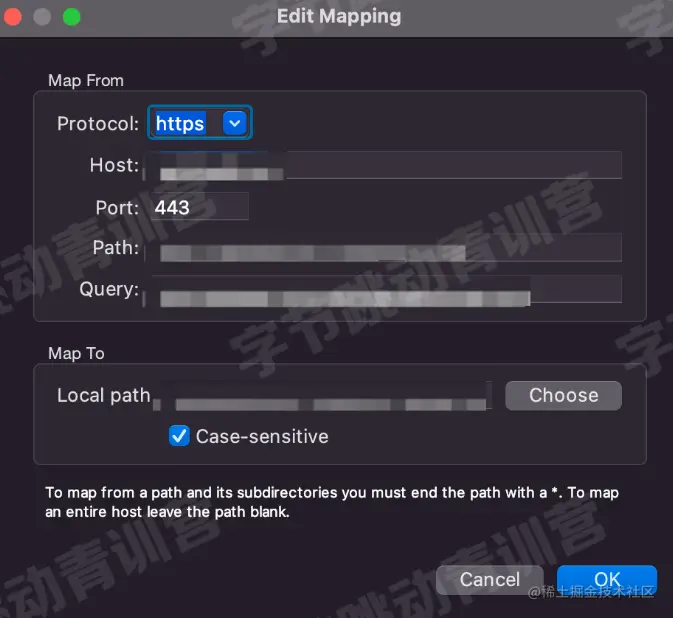673x618 pixels.
Task: Focus the Query input field
Action: (x=385, y=289)
